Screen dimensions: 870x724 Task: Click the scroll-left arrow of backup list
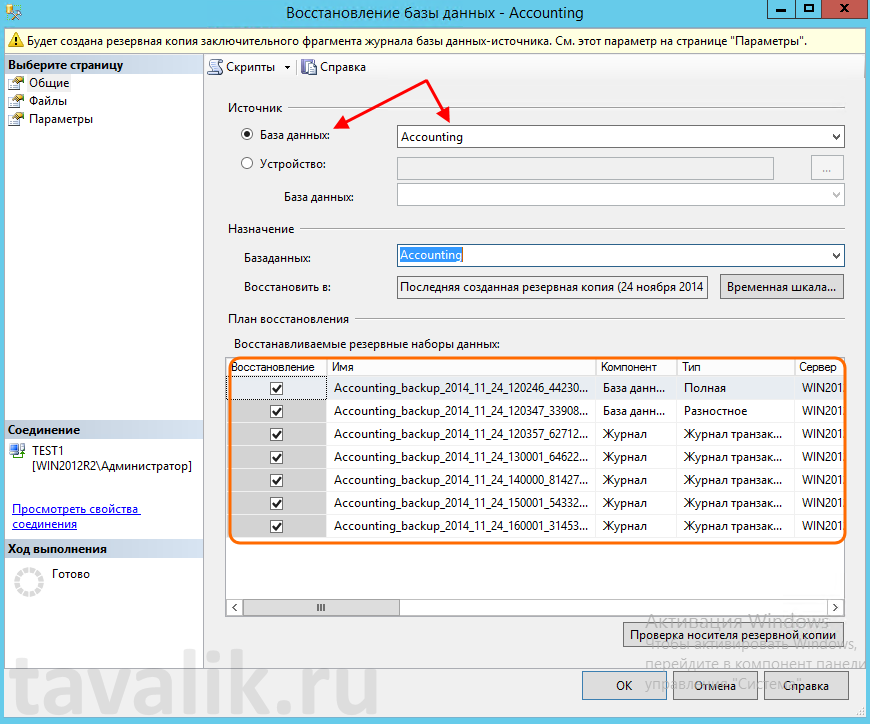[x=235, y=607]
